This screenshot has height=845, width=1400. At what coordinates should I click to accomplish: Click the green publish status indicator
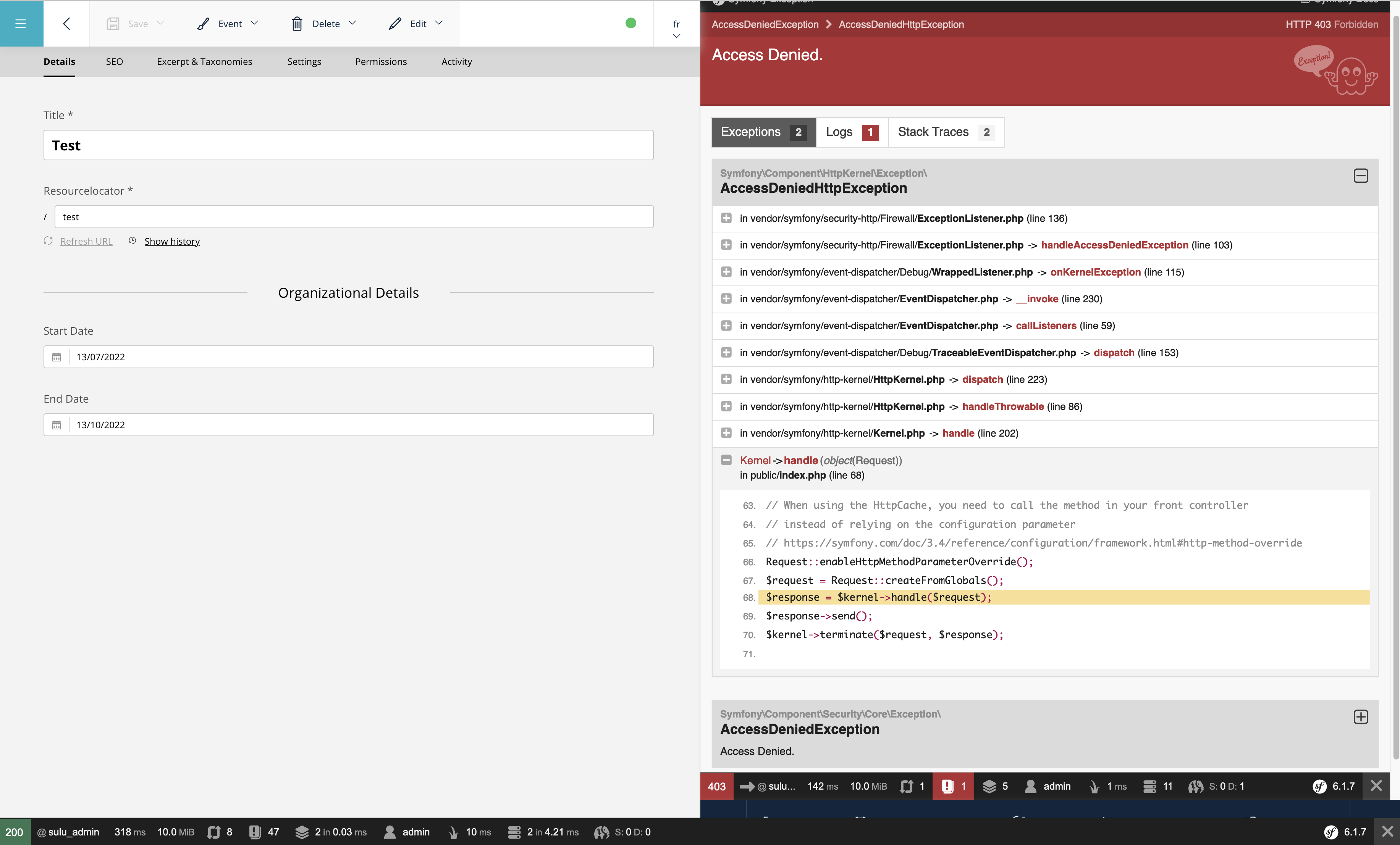click(x=630, y=23)
